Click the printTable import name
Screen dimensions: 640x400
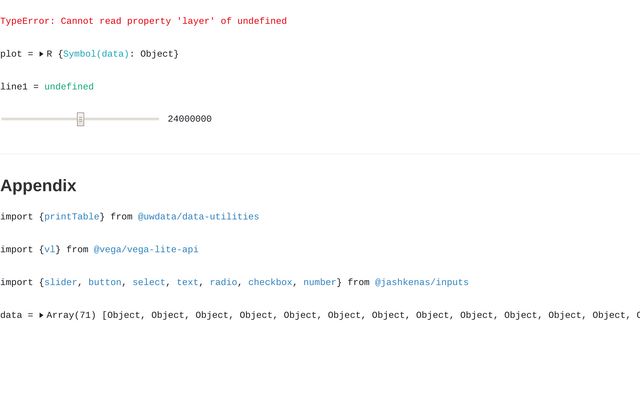71,216
